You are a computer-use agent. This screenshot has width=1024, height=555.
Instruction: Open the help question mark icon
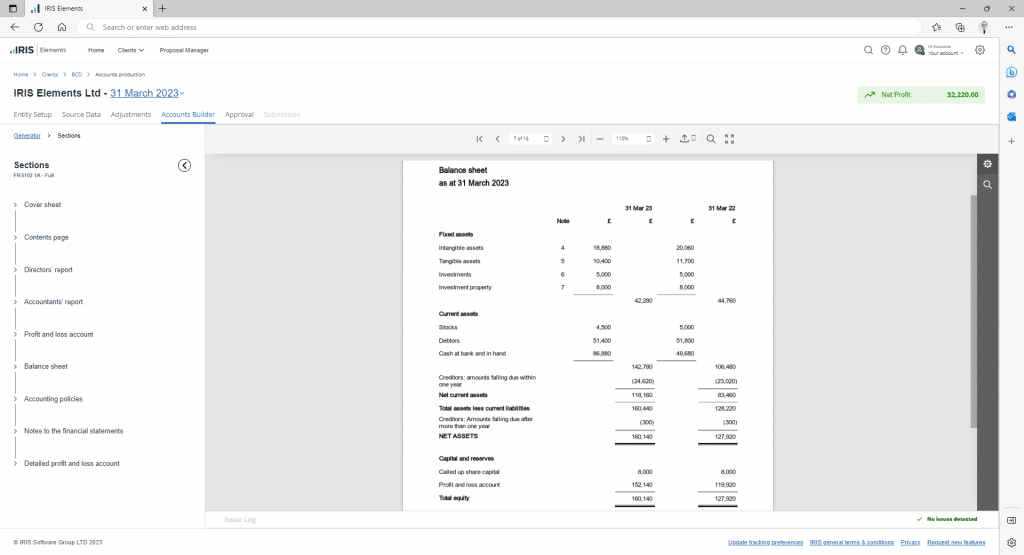(x=886, y=50)
